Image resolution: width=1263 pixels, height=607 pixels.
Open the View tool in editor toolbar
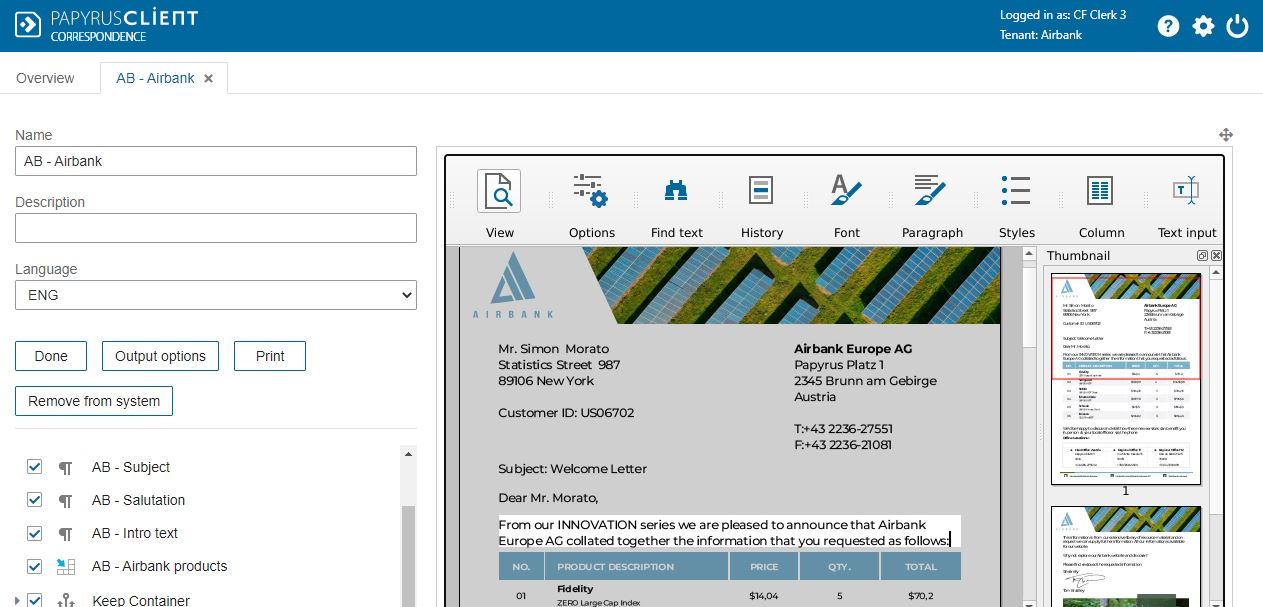coord(499,192)
